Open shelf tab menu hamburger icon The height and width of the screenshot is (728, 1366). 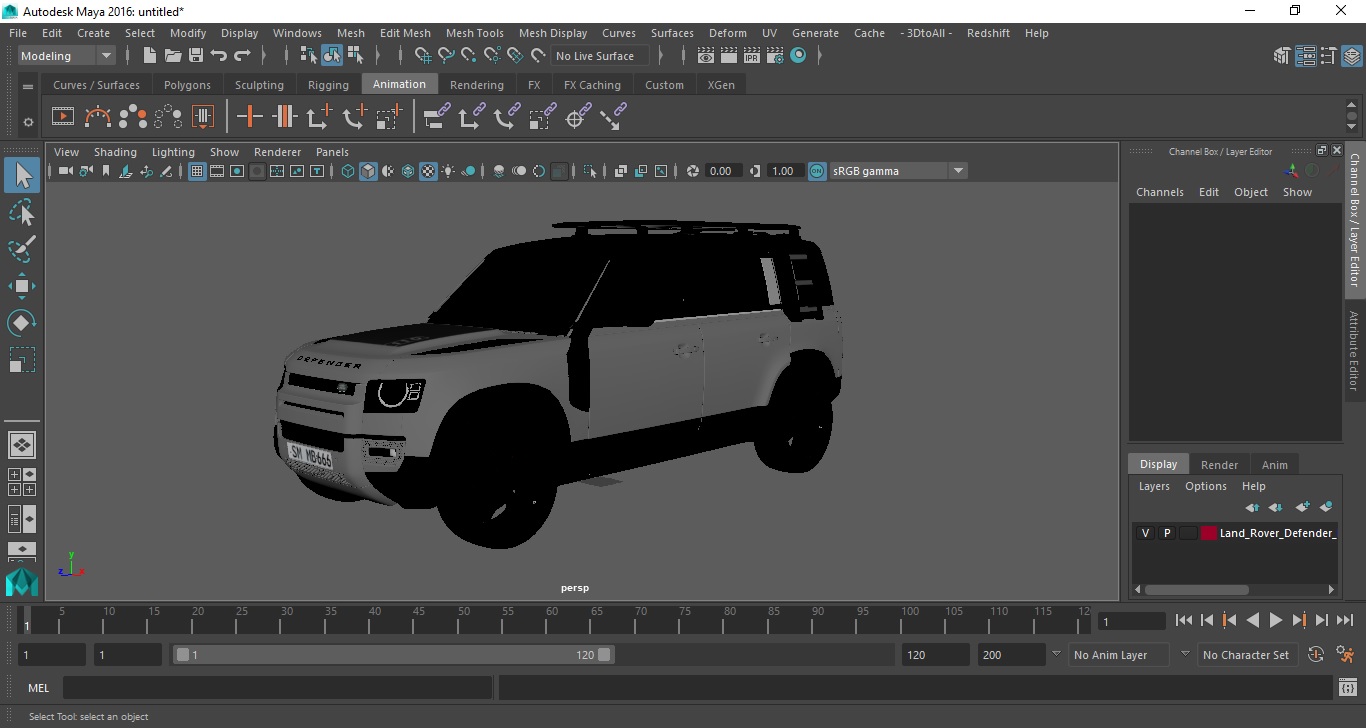[28, 86]
